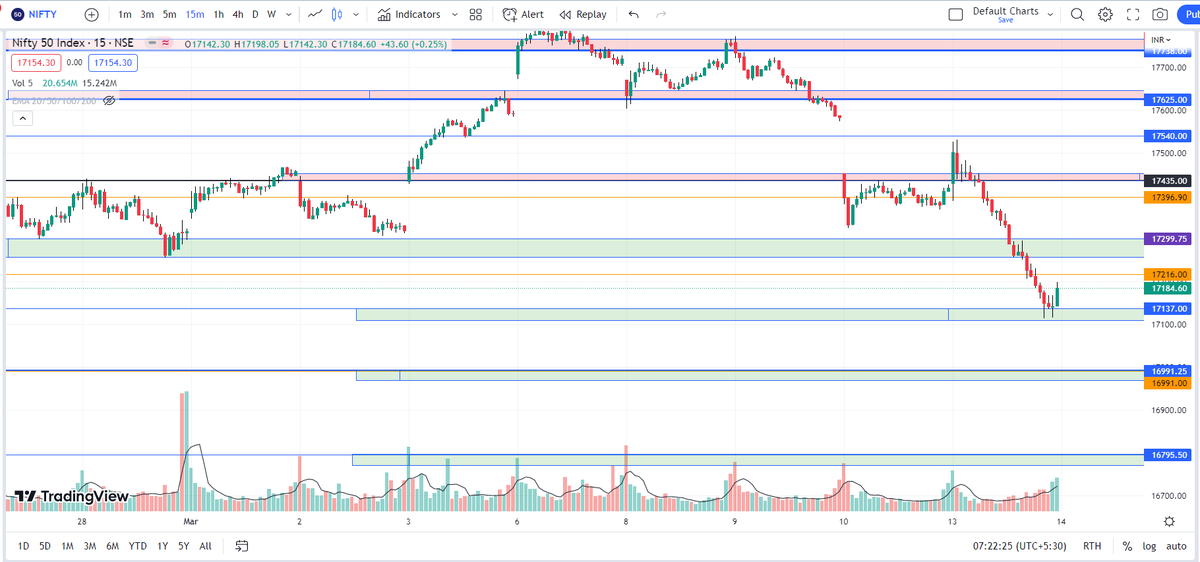The height and width of the screenshot is (562, 1200).
Task: Select the All date range
Action: pos(205,546)
